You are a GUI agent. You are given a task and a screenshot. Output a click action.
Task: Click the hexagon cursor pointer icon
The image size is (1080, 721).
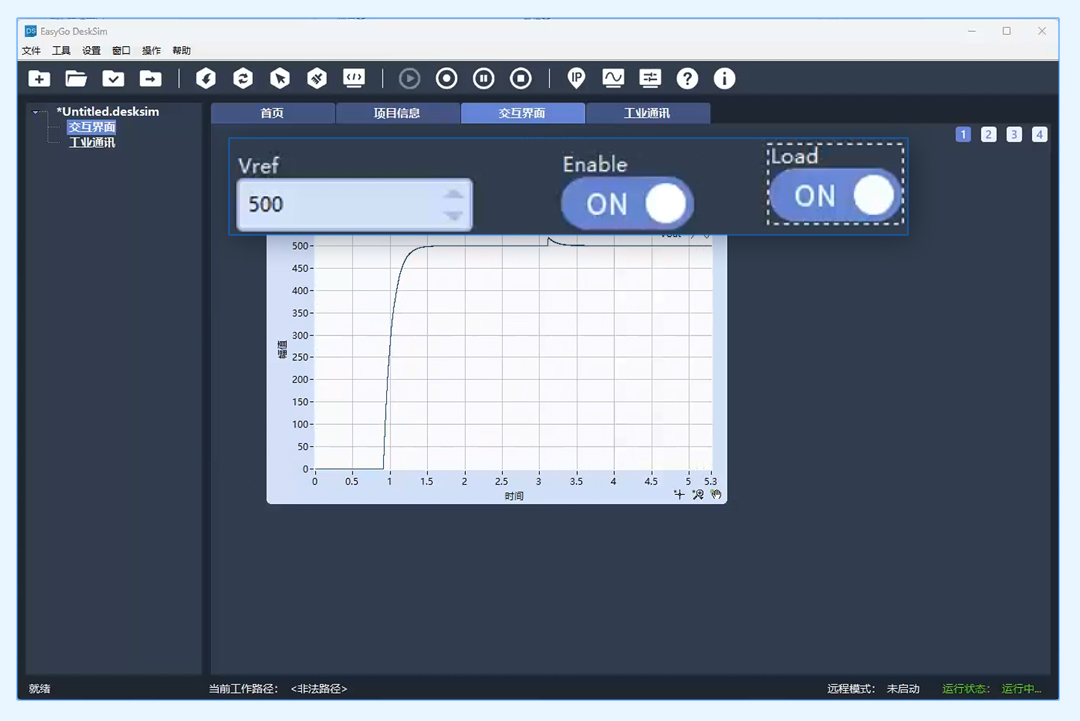(x=280, y=79)
